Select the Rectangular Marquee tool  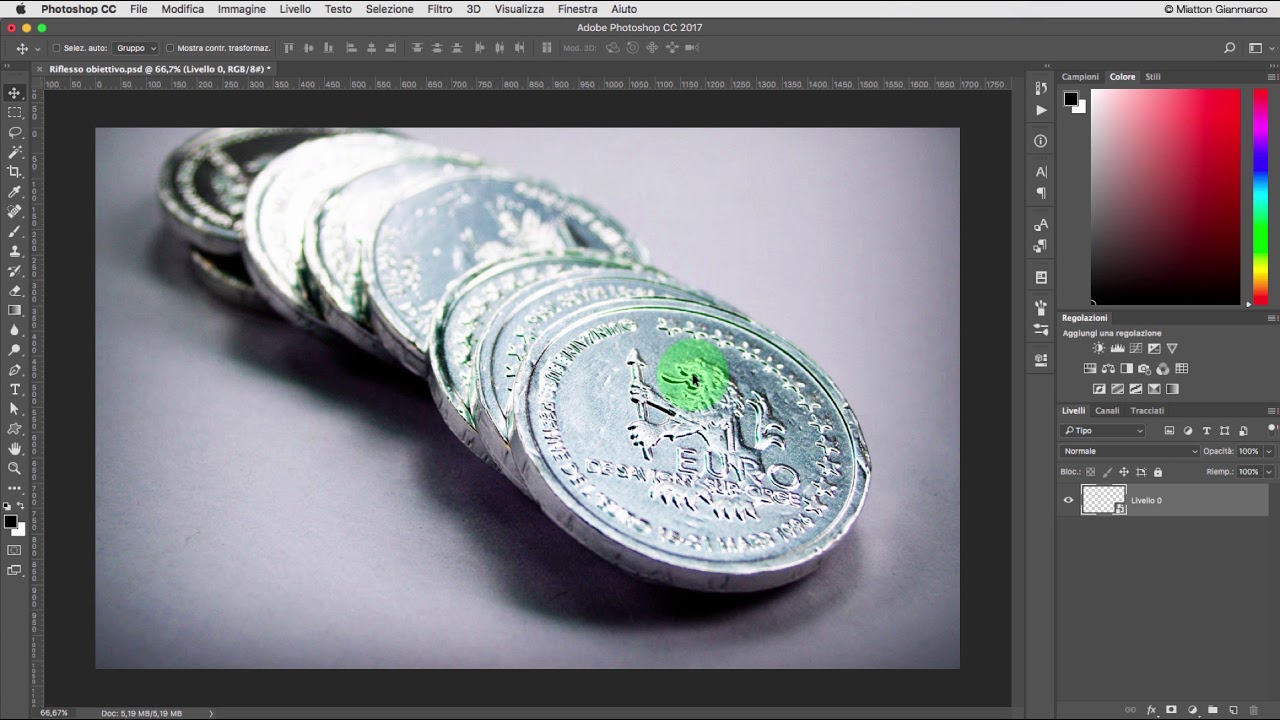click(x=14, y=112)
